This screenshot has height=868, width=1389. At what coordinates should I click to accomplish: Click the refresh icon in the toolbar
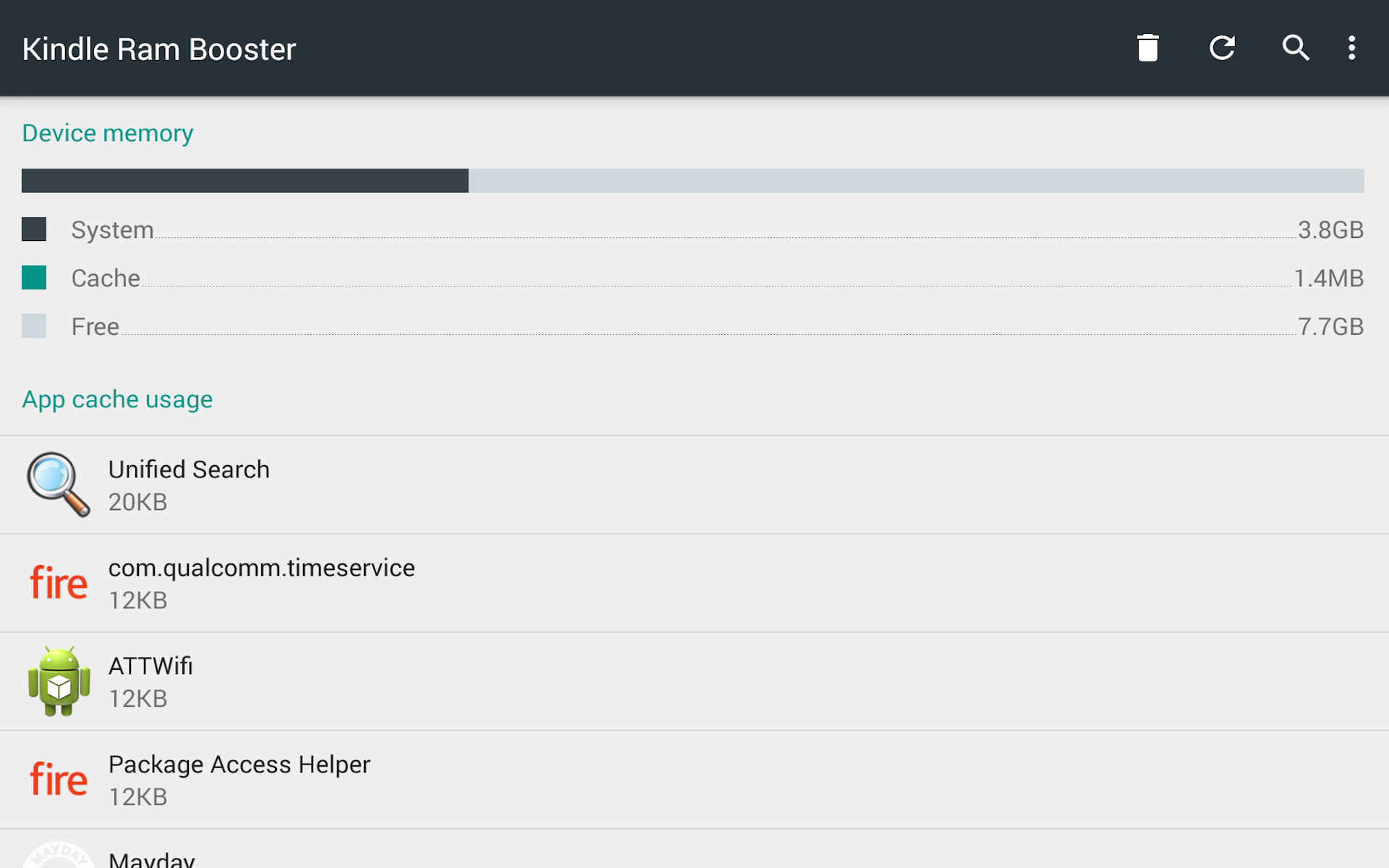coord(1223,48)
